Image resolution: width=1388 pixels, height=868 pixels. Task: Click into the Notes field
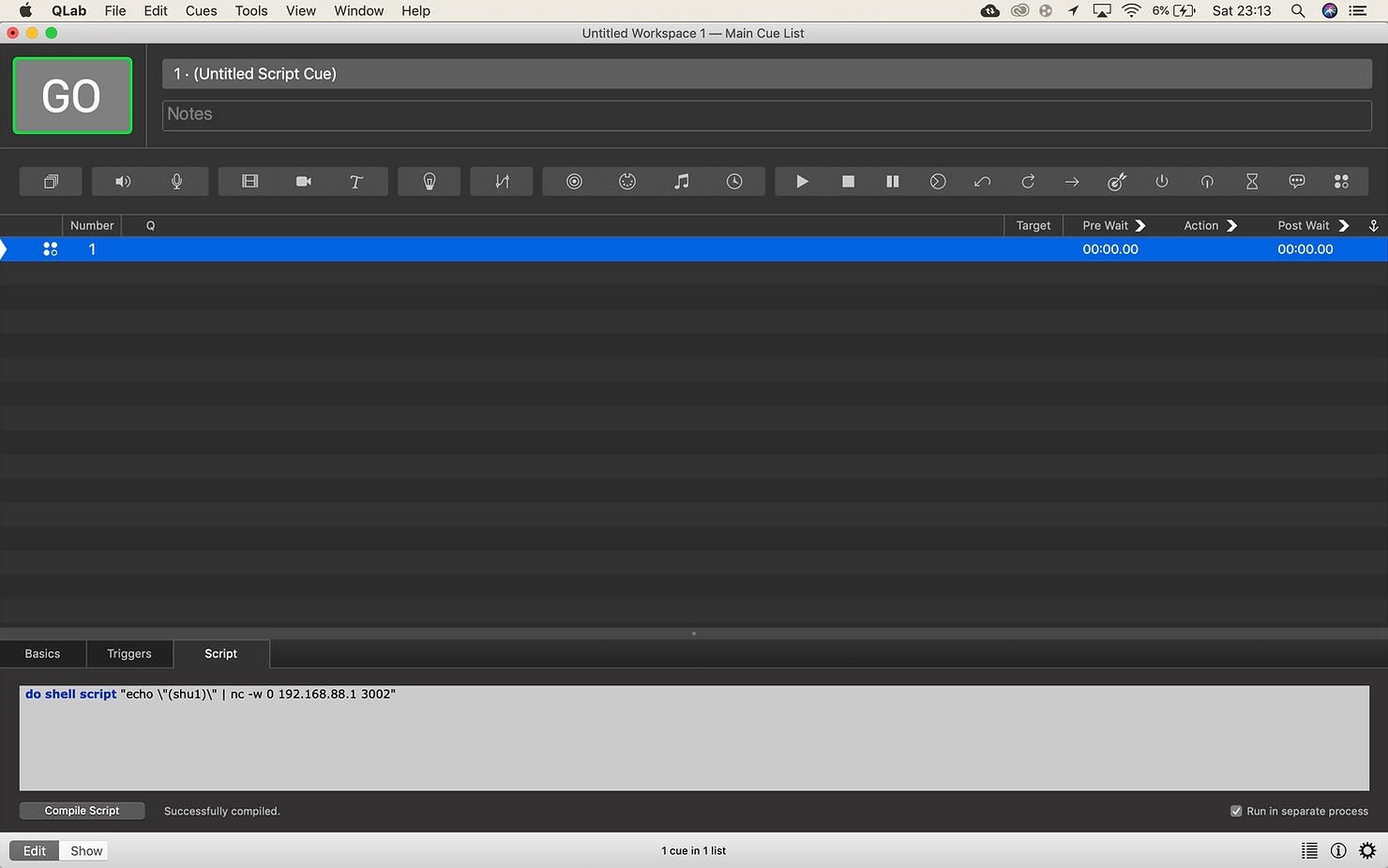coord(767,115)
